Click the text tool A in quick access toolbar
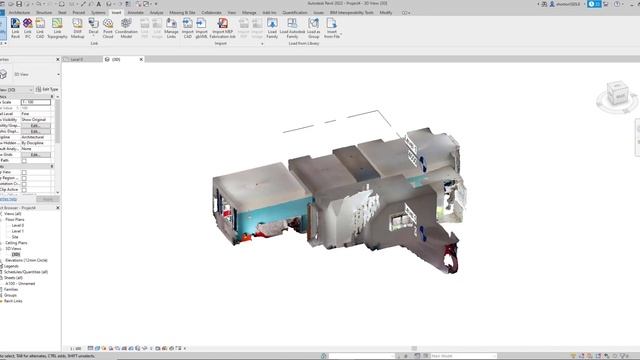The height and width of the screenshot is (360, 640). [x=98, y=4]
